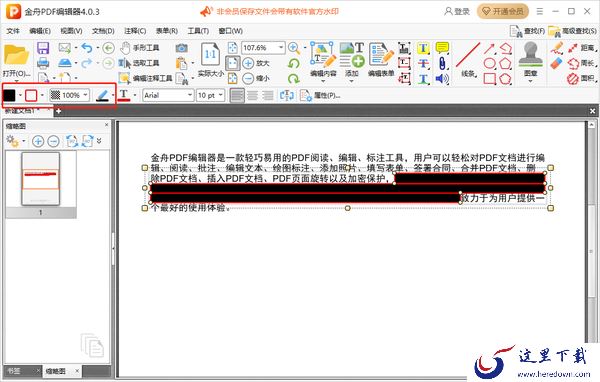The height and width of the screenshot is (382, 600).
Task: Click the black fill color swatch
Action: pyautogui.click(x=9, y=95)
